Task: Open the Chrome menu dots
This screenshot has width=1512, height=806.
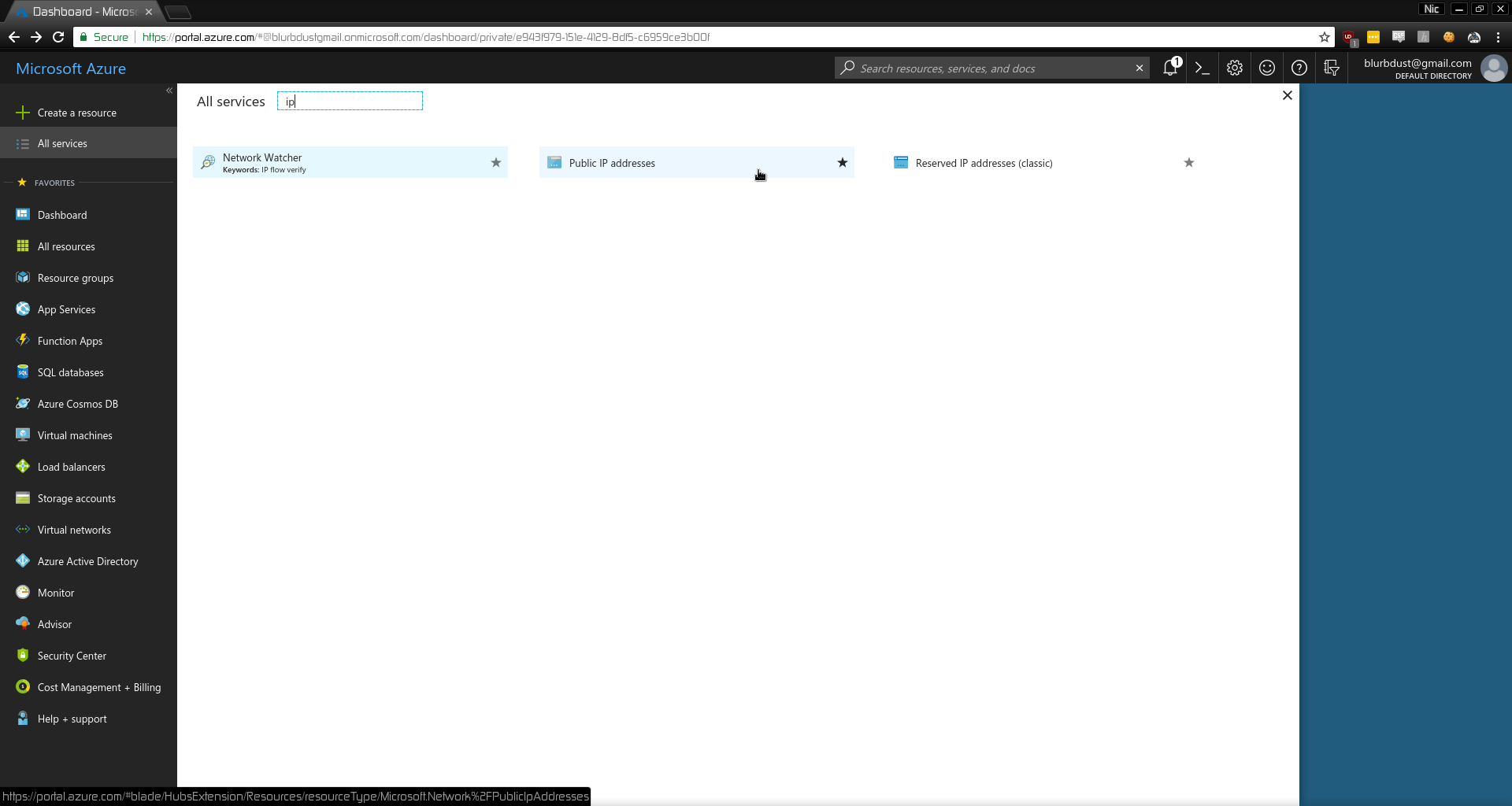Action: point(1498,37)
